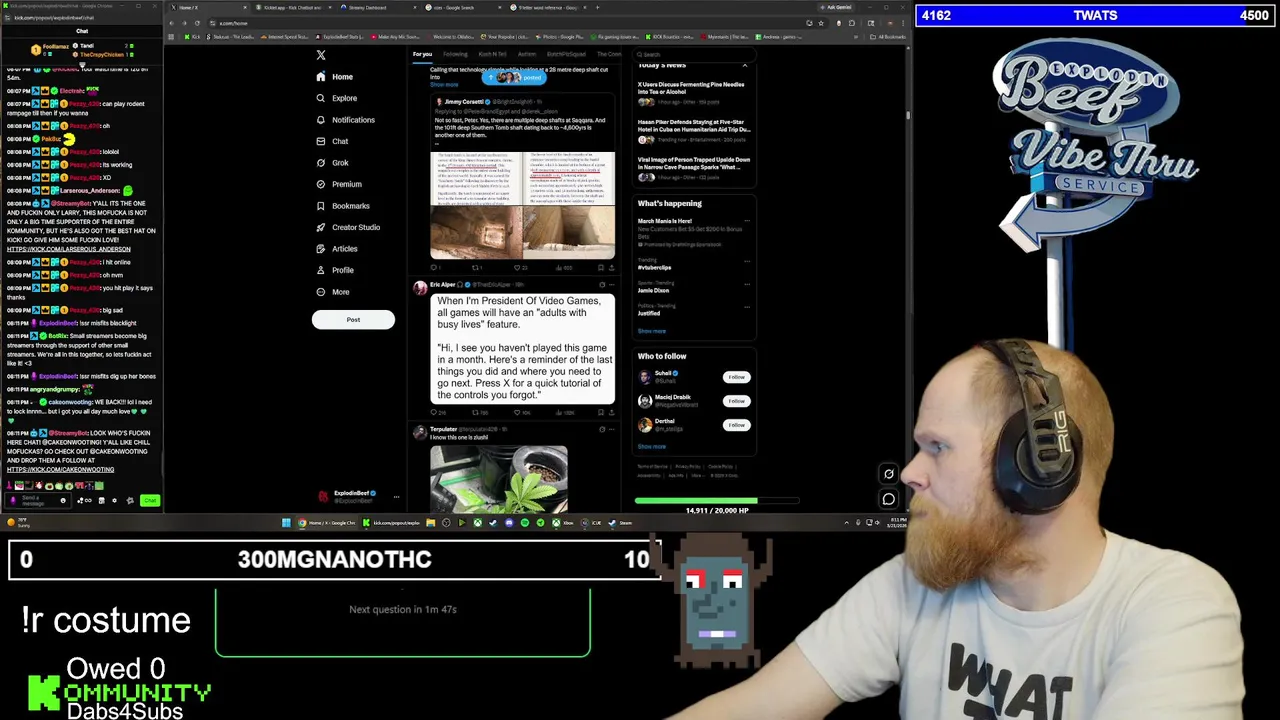
Task: Open Profile in X sidebar
Action: 334,270
